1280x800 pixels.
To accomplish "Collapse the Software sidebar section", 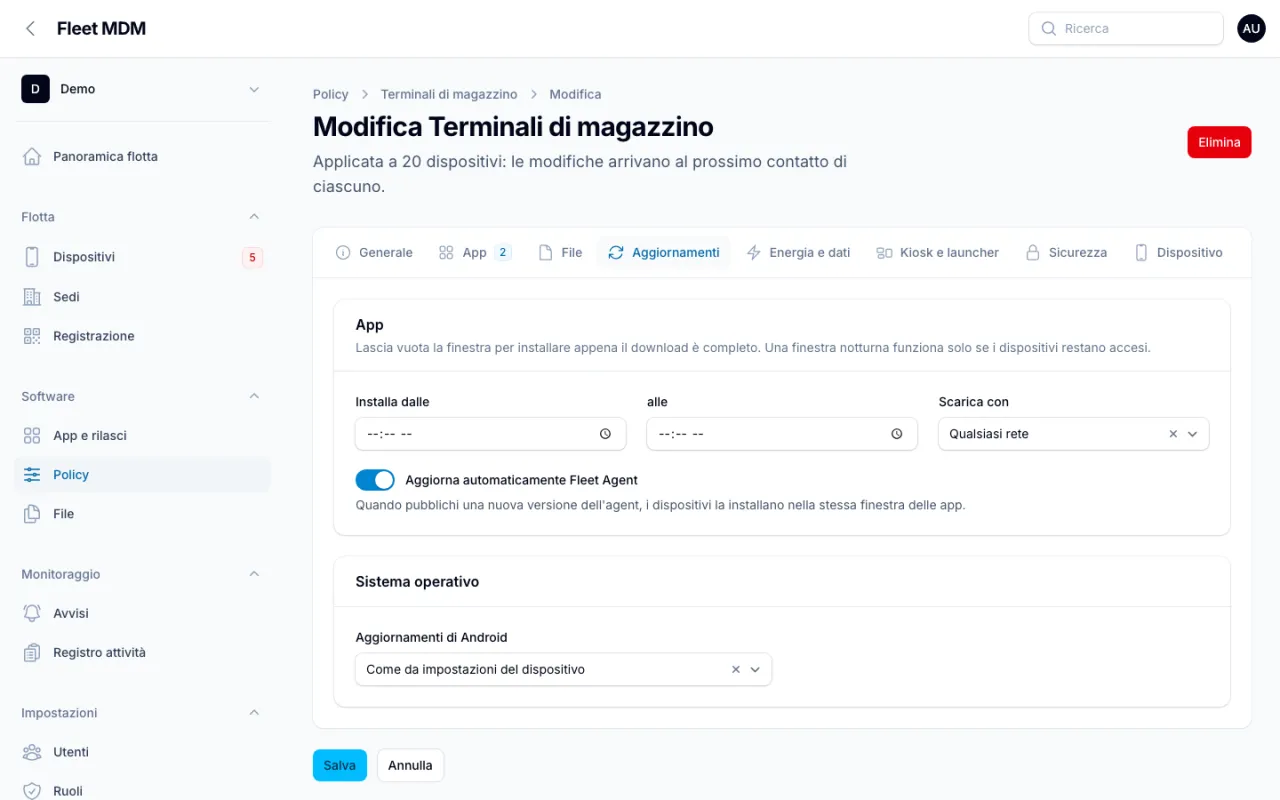I will pos(254,396).
